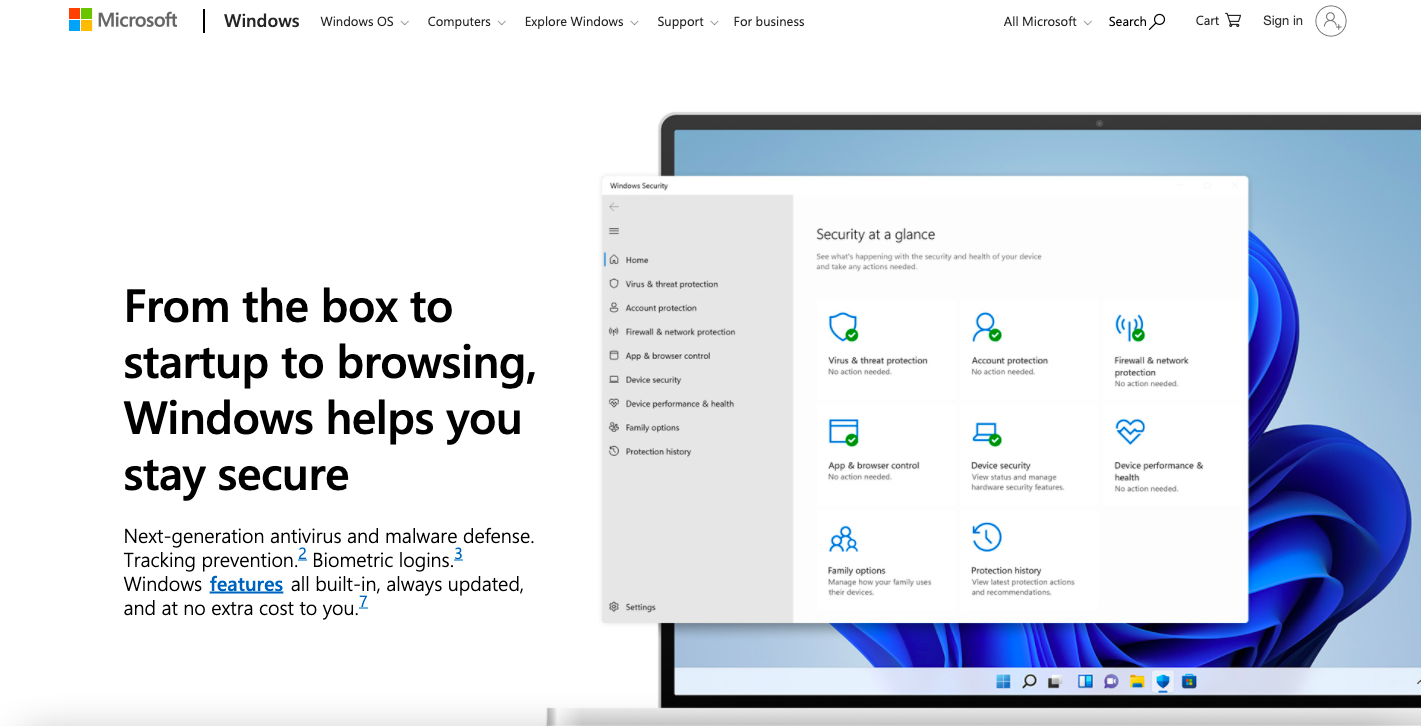Open the shopping Cart
This screenshot has height=726, width=1421.
point(1218,20)
